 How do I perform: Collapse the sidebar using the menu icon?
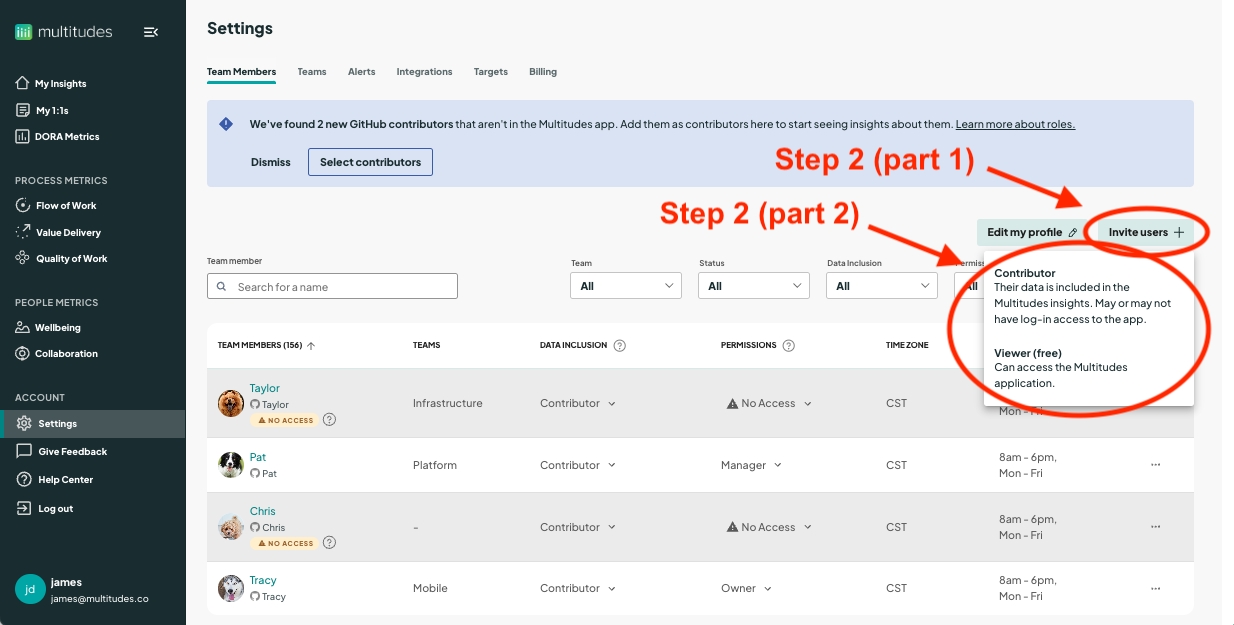[151, 32]
